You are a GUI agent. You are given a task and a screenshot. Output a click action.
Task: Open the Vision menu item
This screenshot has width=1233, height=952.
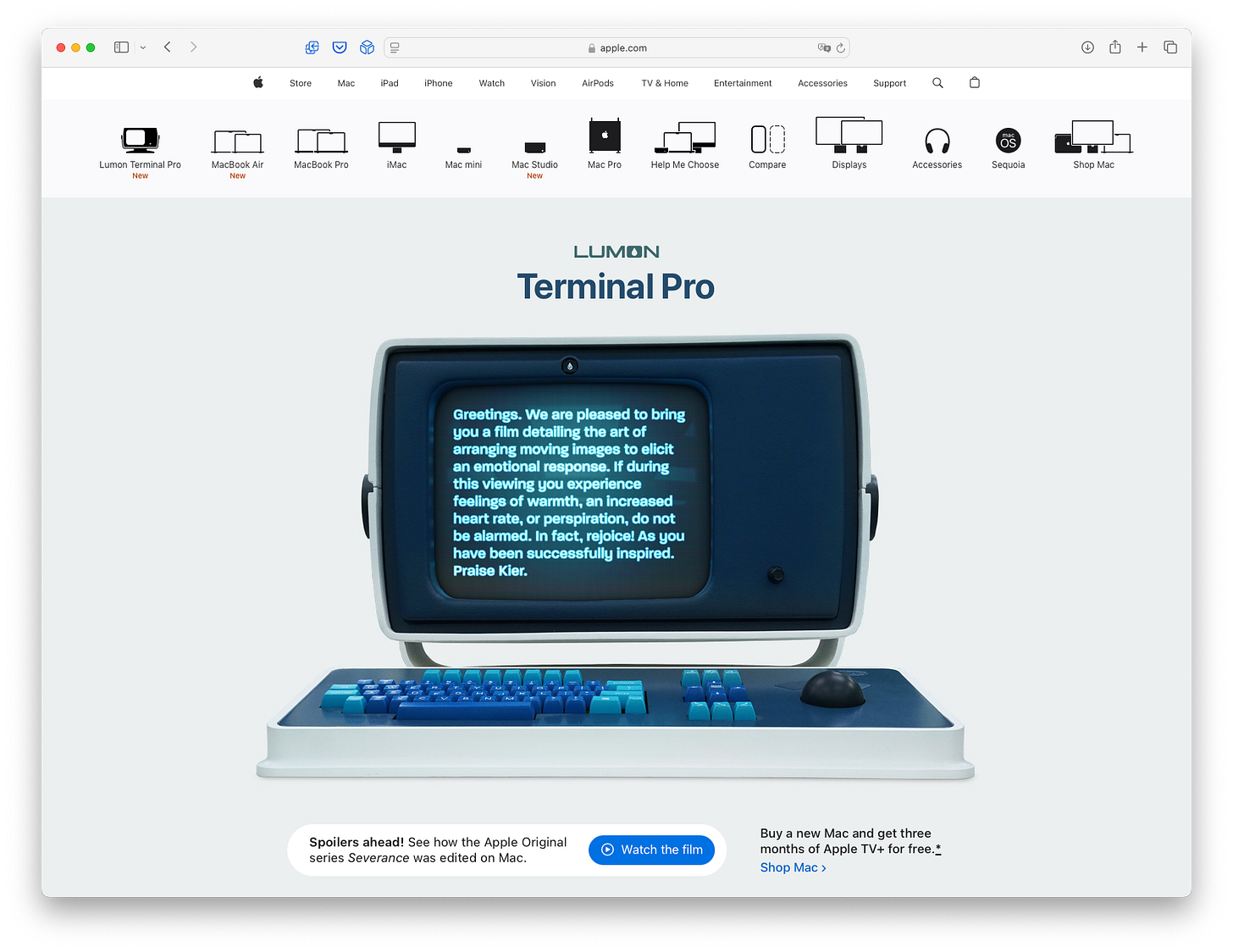pos(544,83)
